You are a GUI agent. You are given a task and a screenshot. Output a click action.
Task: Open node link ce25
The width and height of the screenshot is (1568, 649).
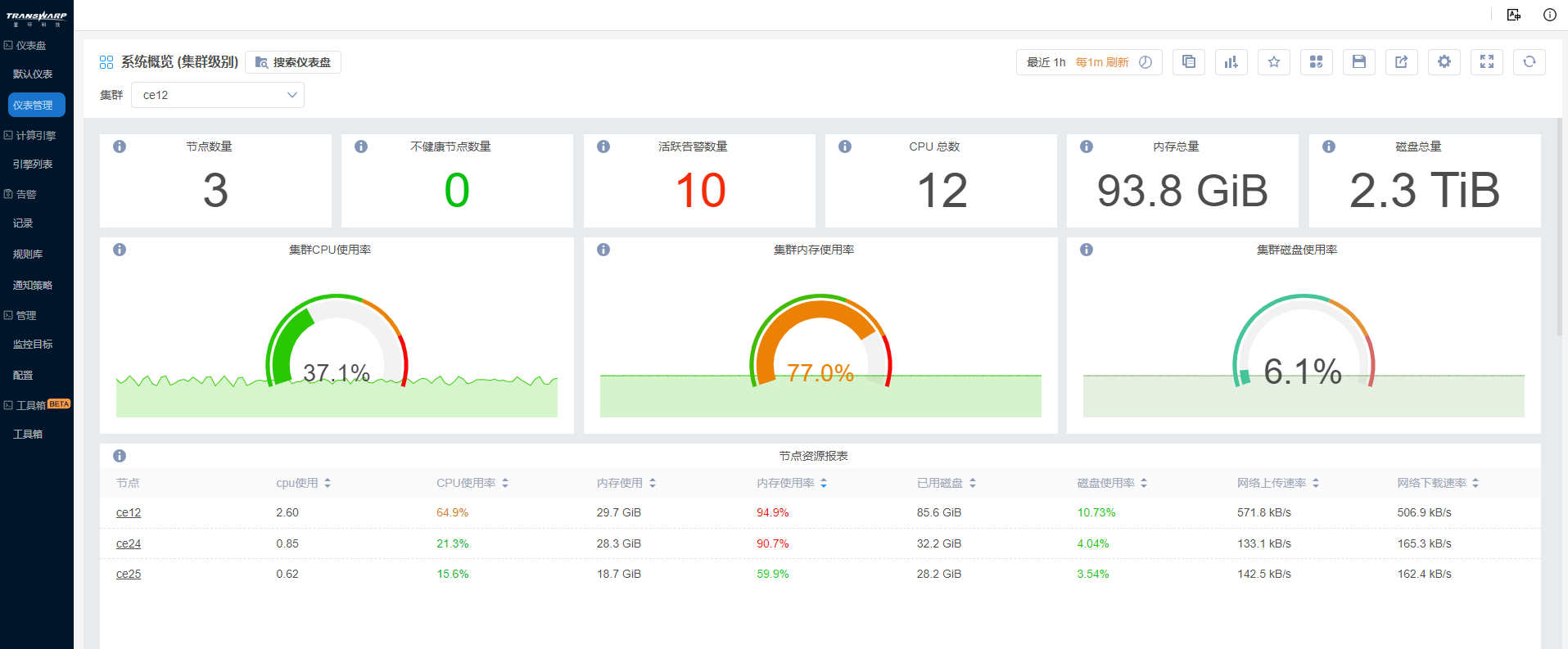click(x=129, y=575)
